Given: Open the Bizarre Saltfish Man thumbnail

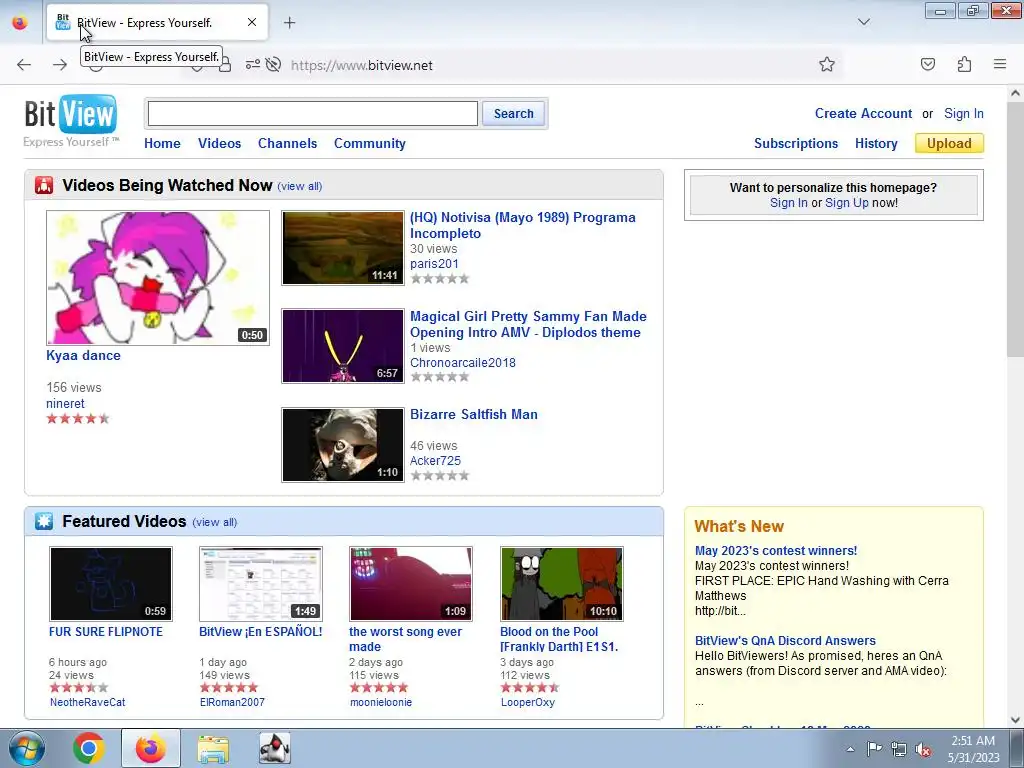Looking at the screenshot, I should pos(343,445).
